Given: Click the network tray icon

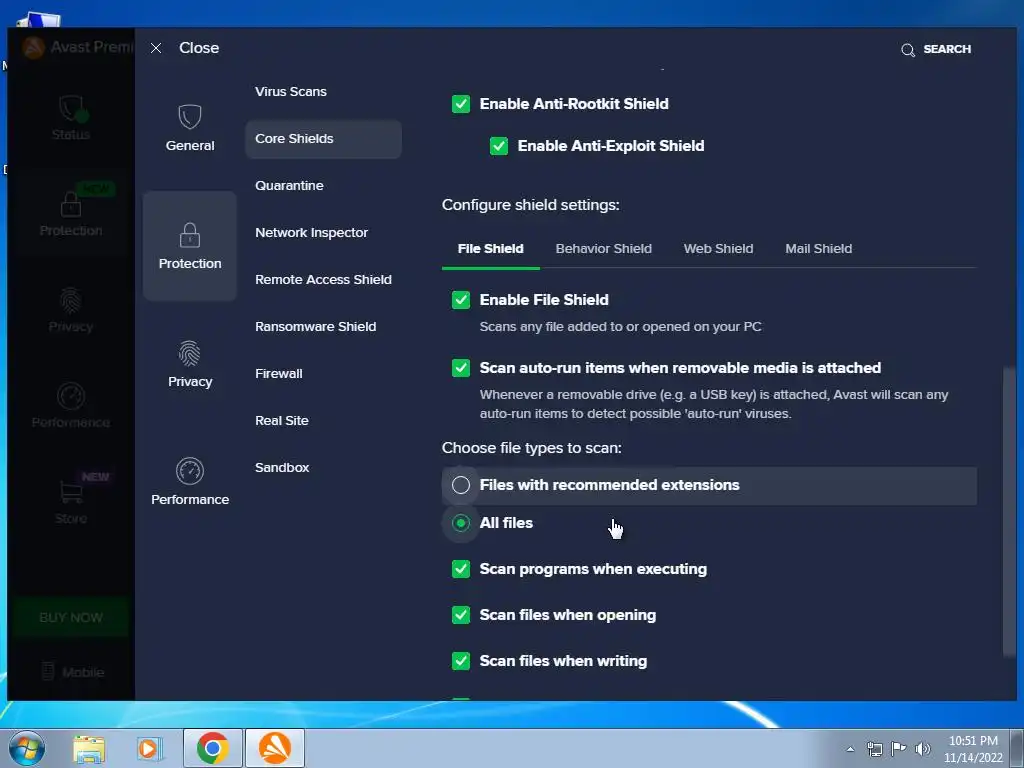Looking at the screenshot, I should [x=874, y=749].
